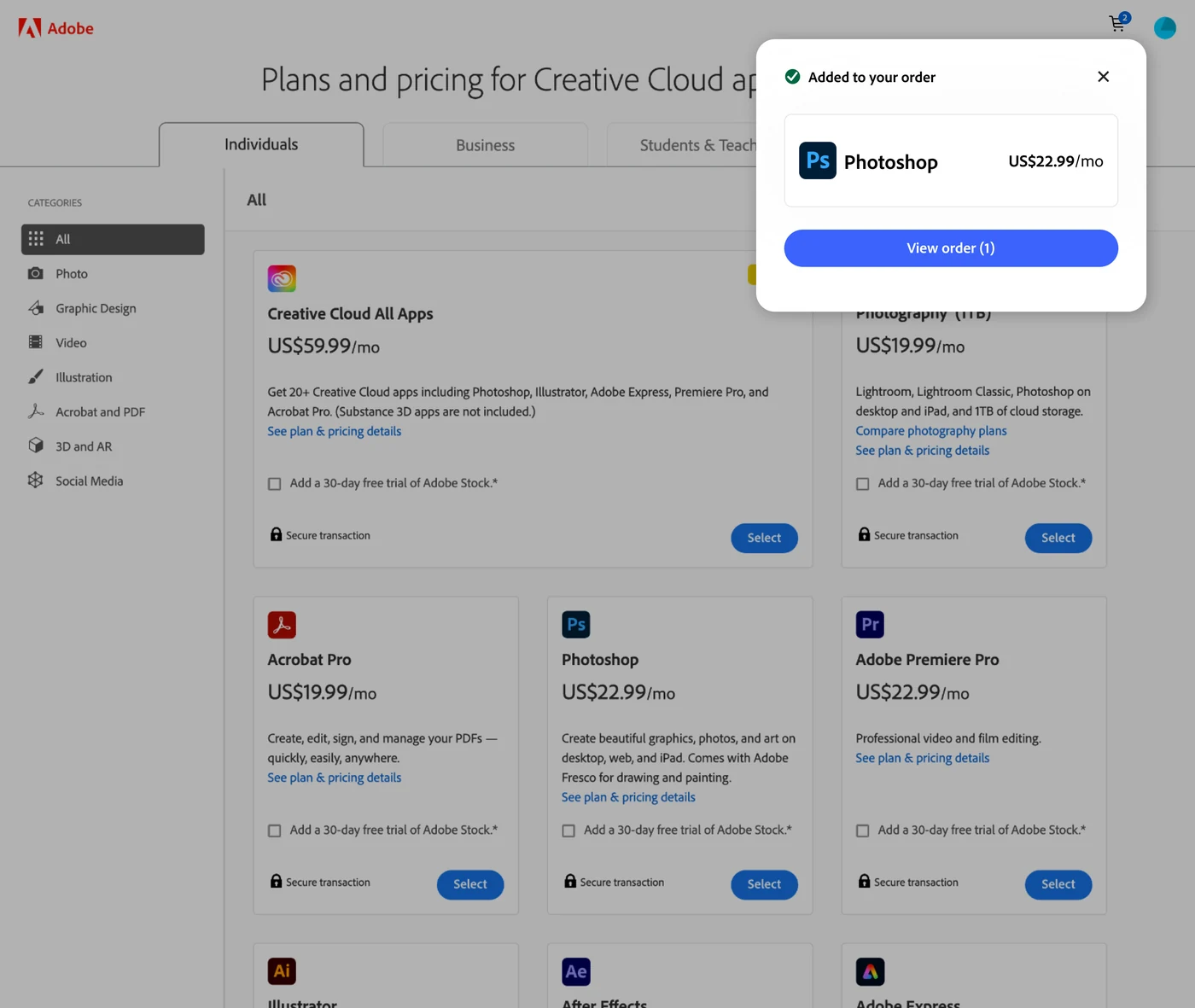Viewport: 1195px width, 1008px height.
Task: Switch to the Business tab
Action: (x=485, y=145)
